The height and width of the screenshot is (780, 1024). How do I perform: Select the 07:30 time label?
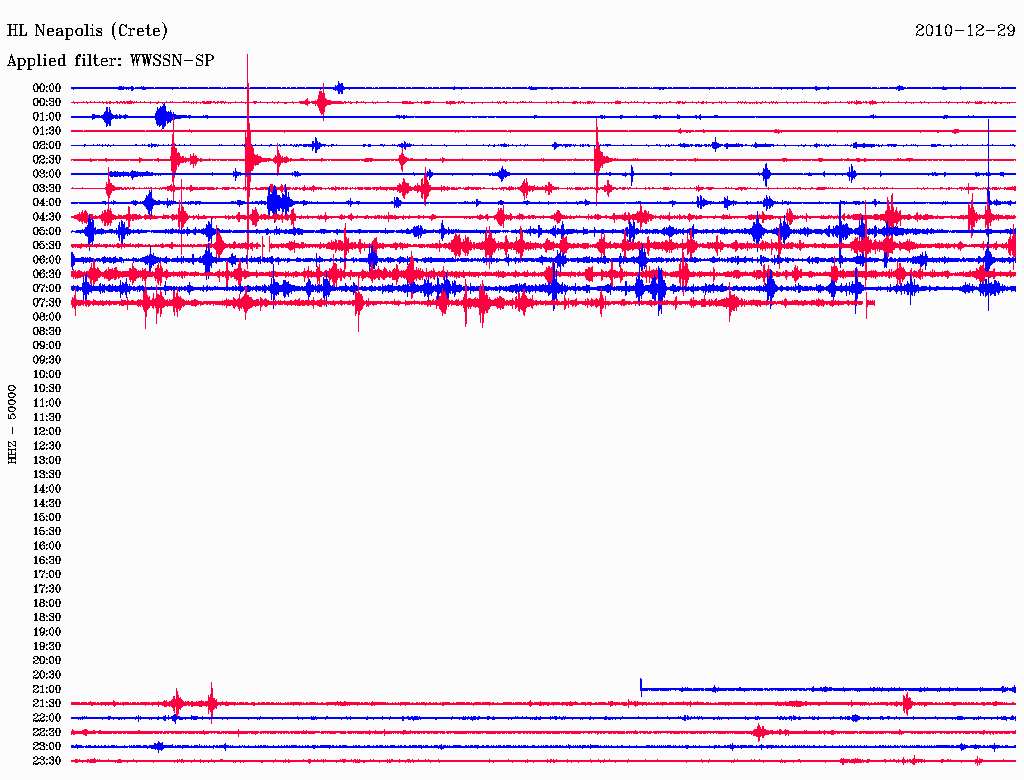(x=47, y=302)
